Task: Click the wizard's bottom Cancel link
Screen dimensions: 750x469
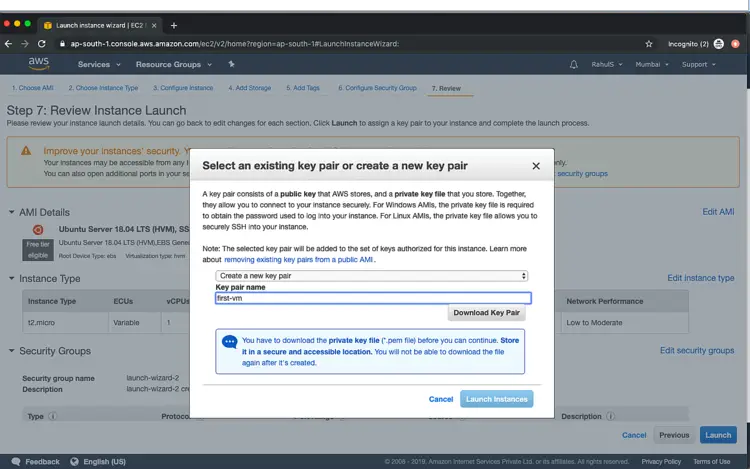Action: click(x=634, y=435)
